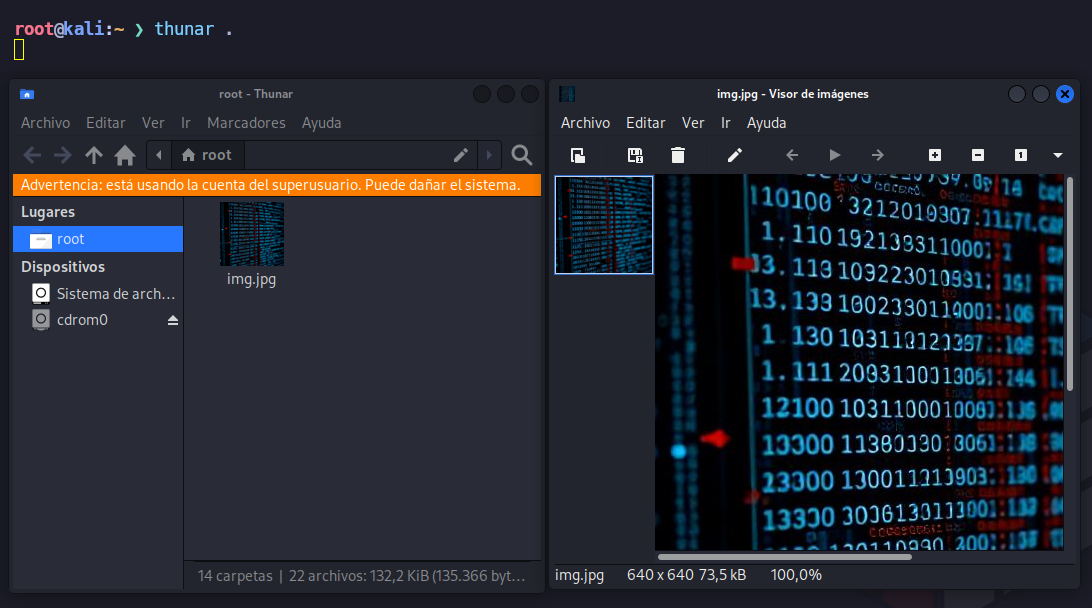Image resolution: width=1092 pixels, height=608 pixels.
Task: Toggle path bar edit mode pencil
Action: [x=461, y=155]
